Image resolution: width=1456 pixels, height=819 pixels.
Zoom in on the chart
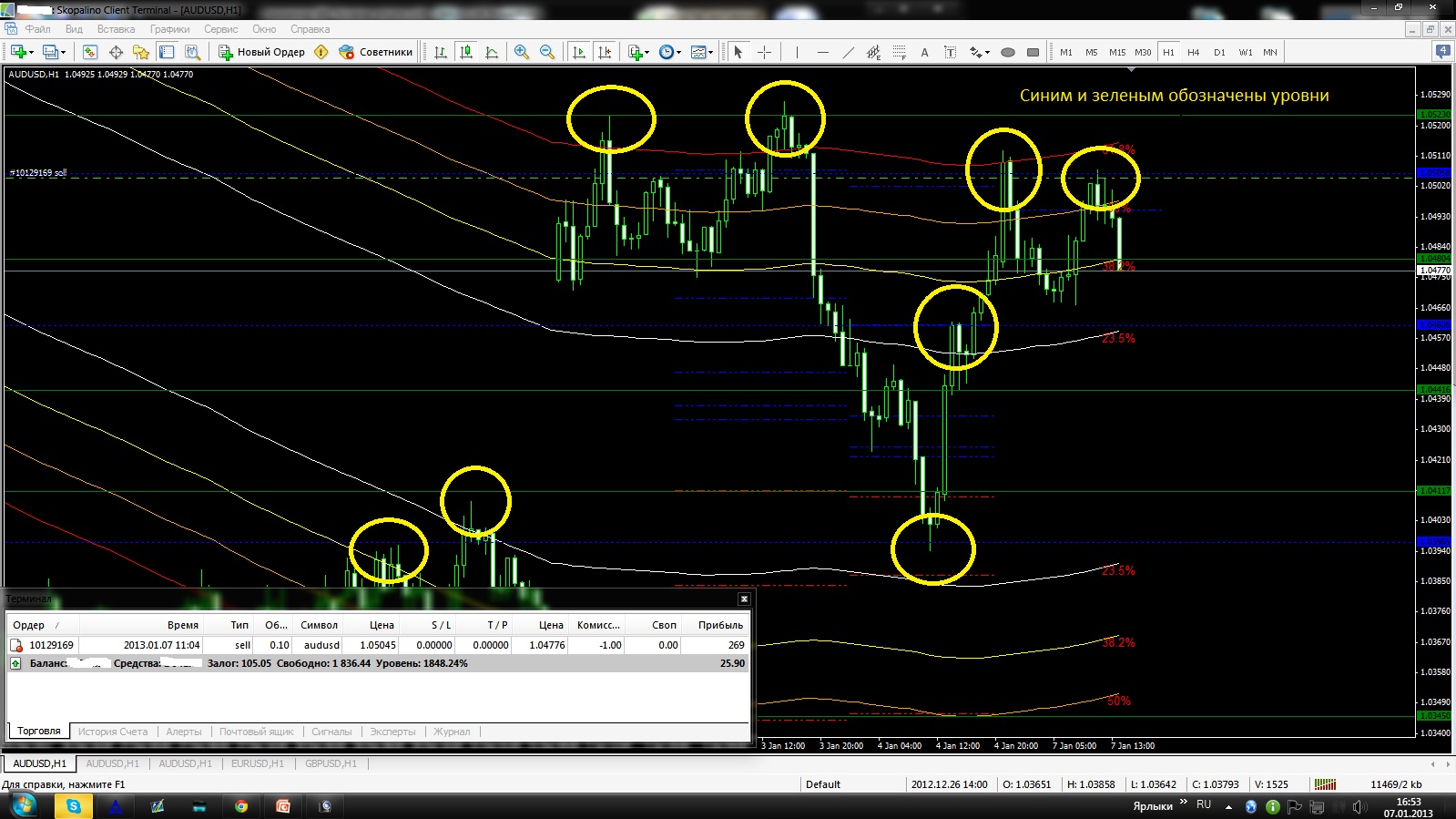pyautogui.click(x=522, y=52)
